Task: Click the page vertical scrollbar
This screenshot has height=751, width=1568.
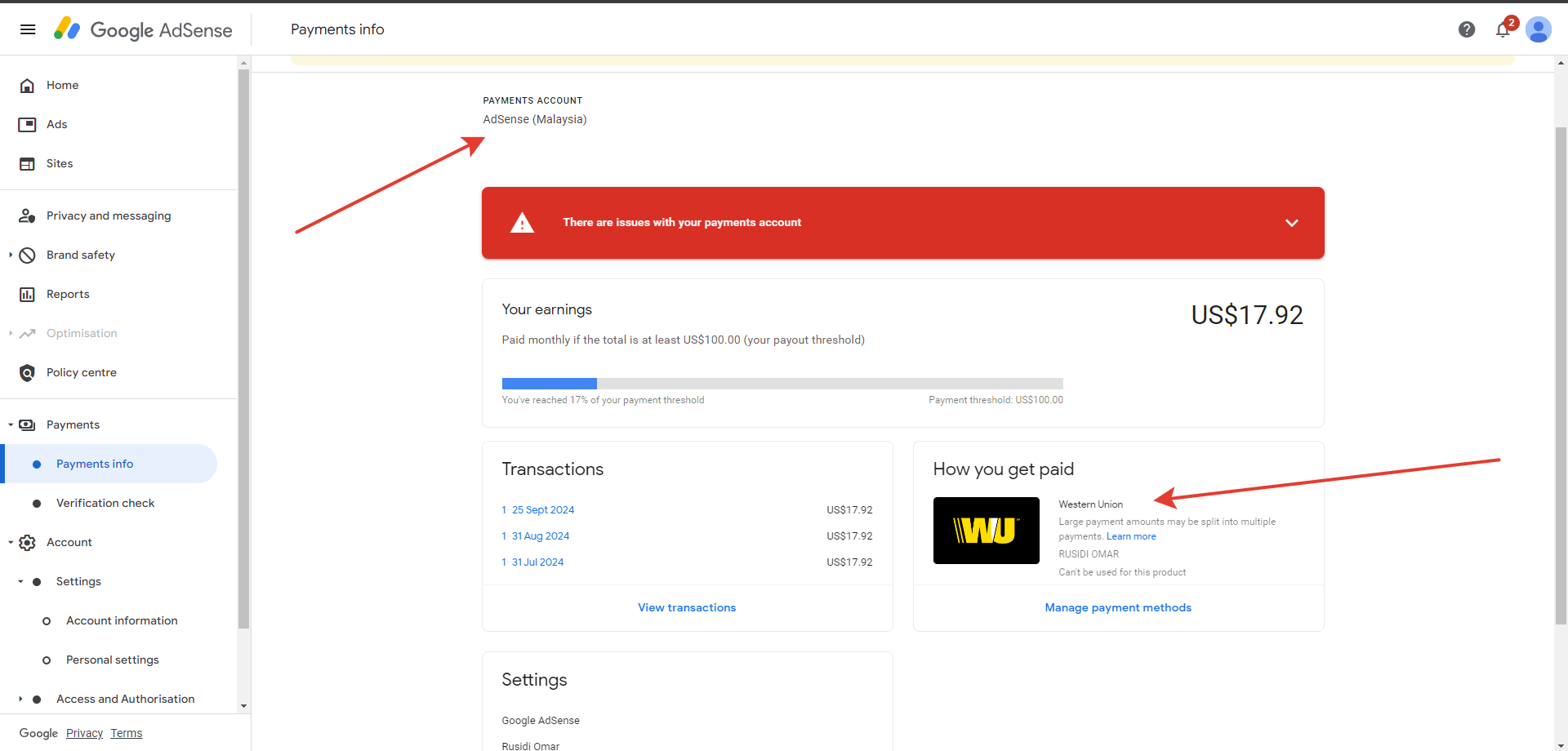Action: click(x=1561, y=375)
